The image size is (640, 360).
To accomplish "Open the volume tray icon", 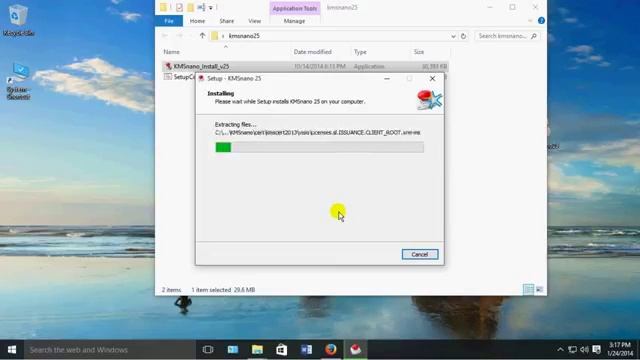I will tap(584, 350).
